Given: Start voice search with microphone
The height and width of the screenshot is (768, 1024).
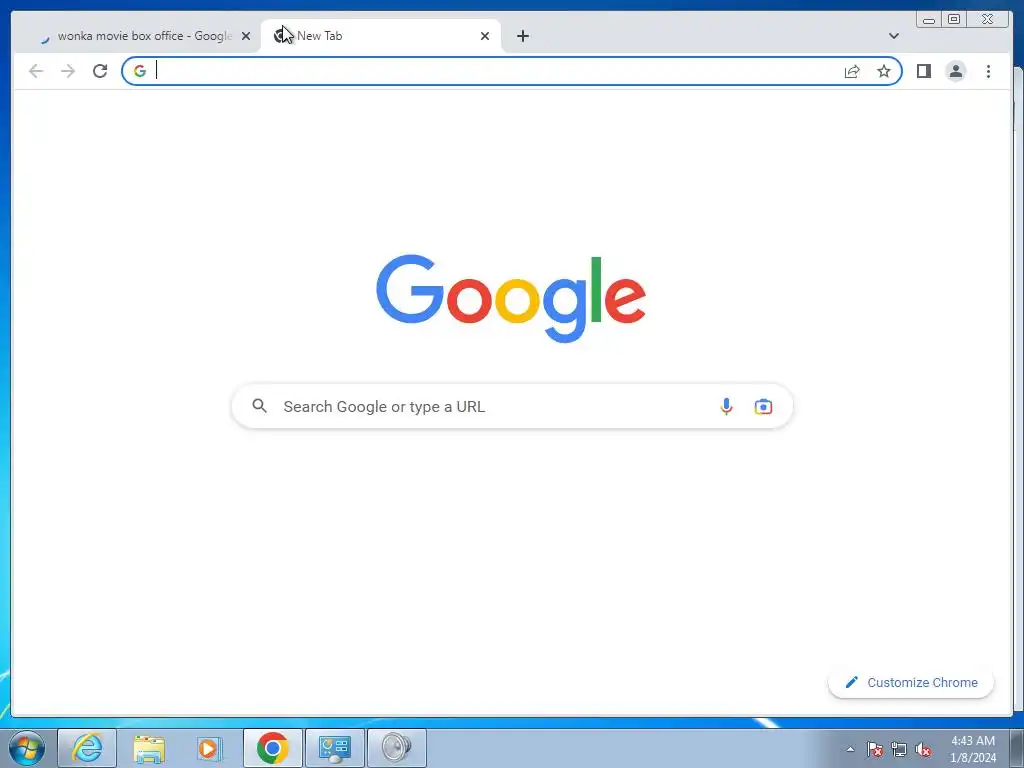Looking at the screenshot, I should point(726,406).
